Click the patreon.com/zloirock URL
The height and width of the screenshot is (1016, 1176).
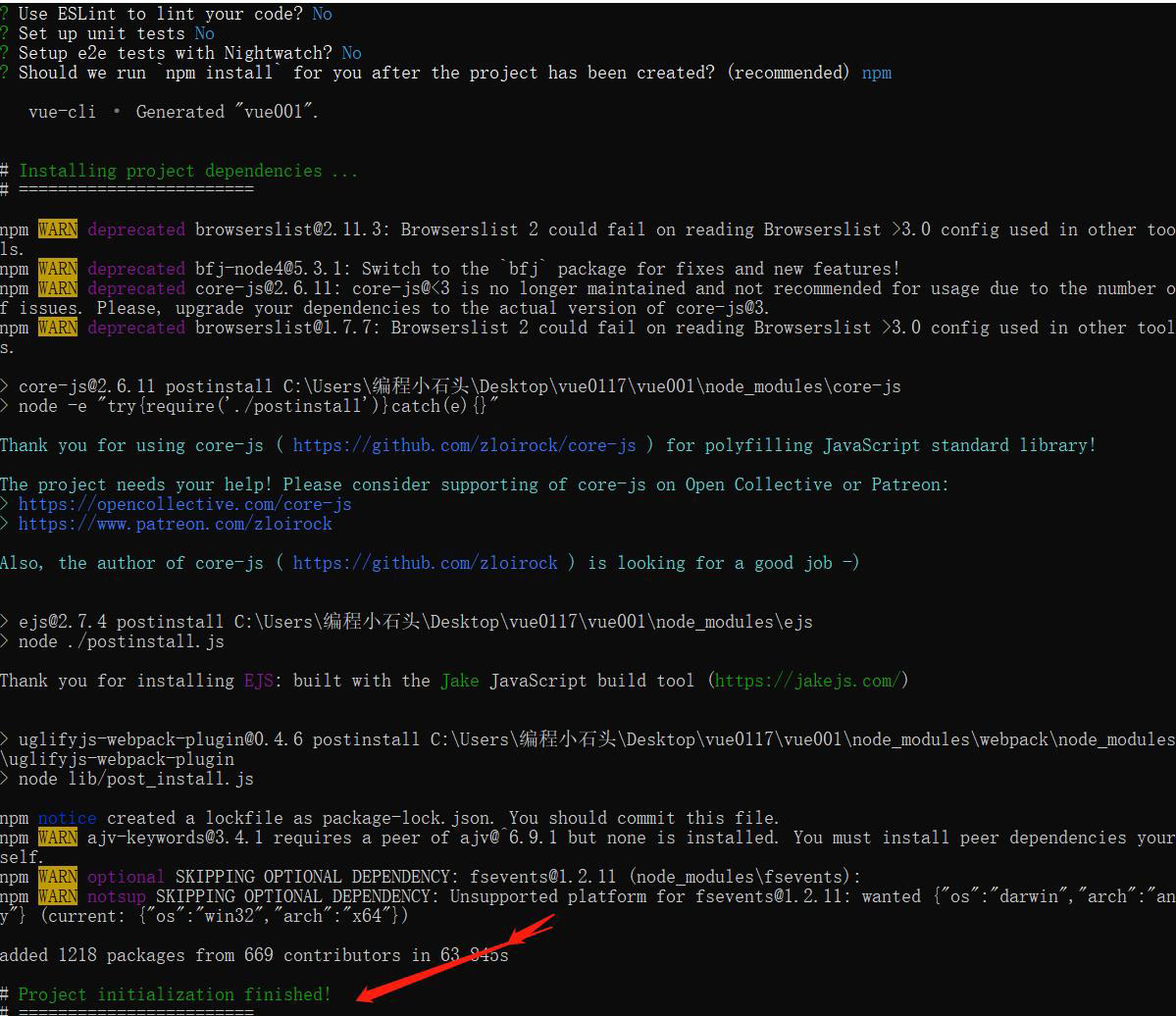tap(176, 524)
